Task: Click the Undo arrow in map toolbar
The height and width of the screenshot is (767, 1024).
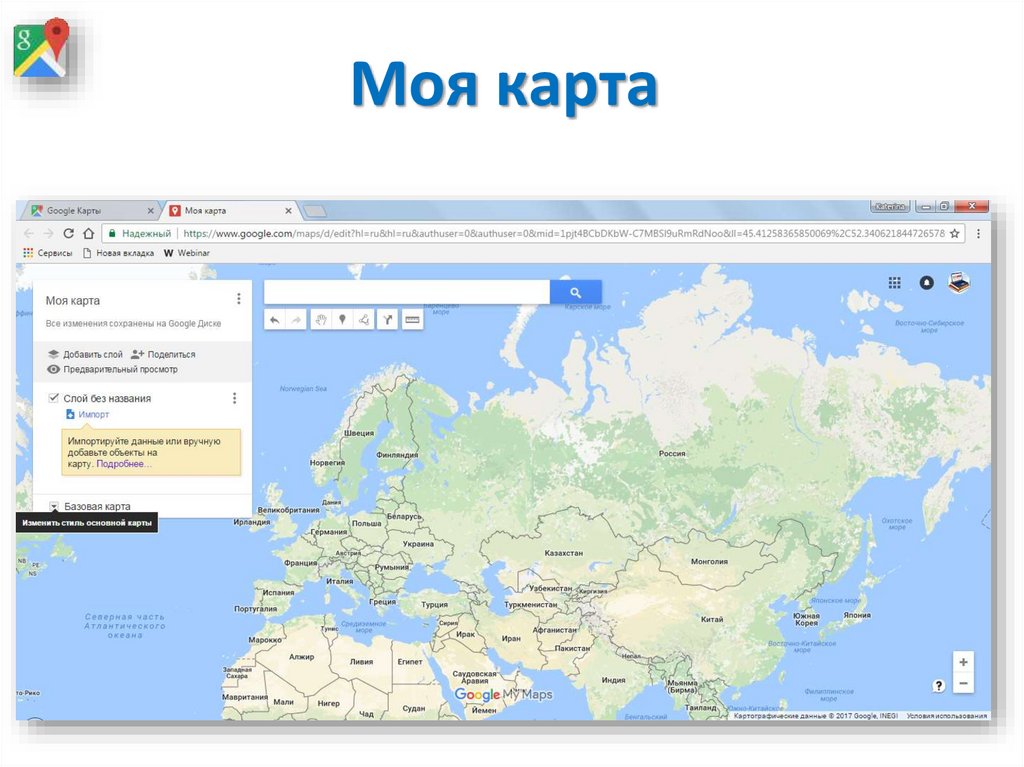Action: pos(275,319)
